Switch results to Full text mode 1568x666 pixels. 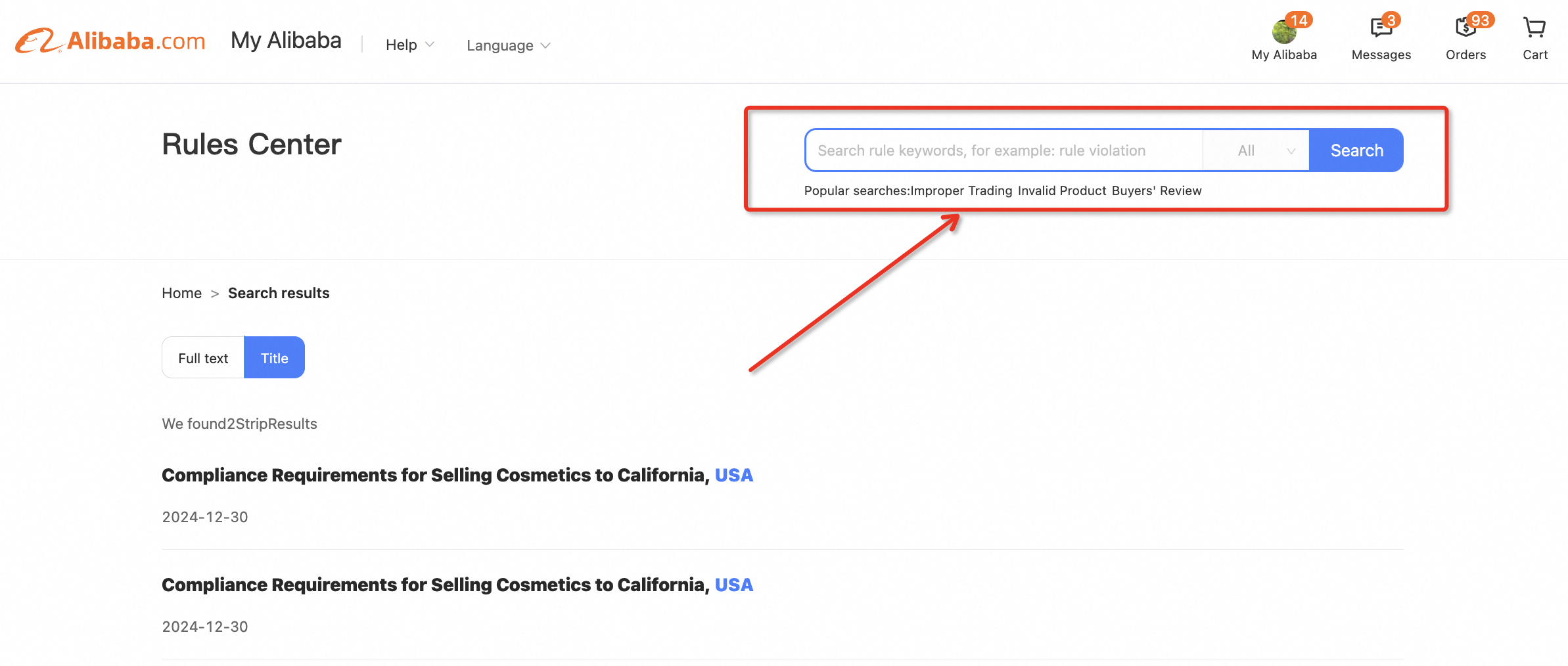click(203, 358)
